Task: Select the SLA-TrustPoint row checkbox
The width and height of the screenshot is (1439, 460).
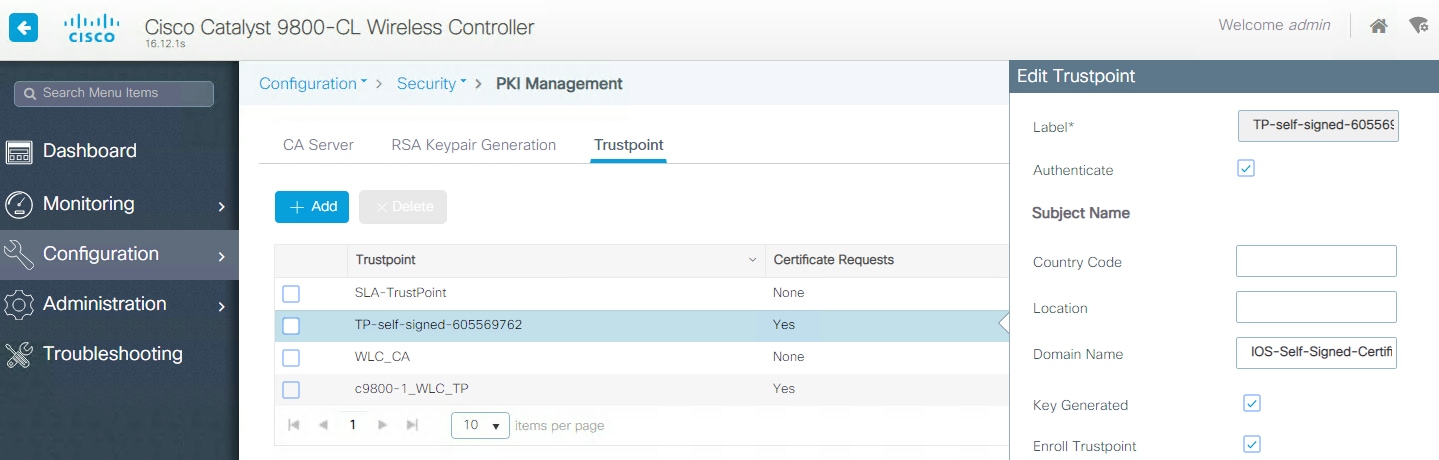Action: (291, 294)
